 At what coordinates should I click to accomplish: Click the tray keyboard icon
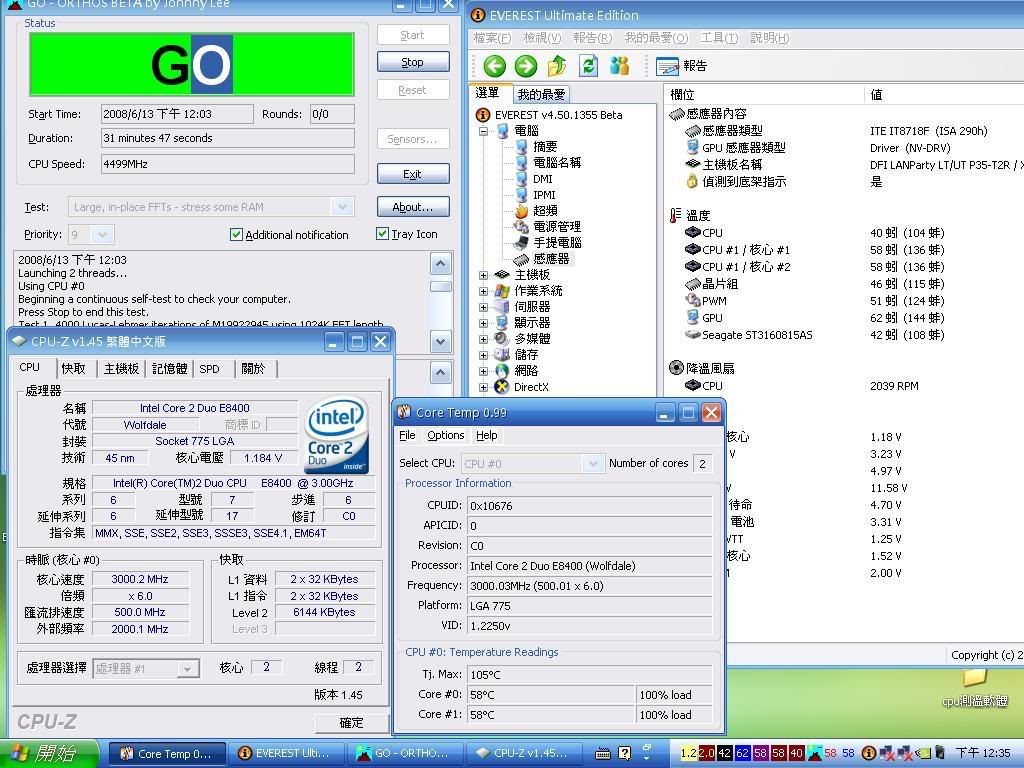(603, 754)
